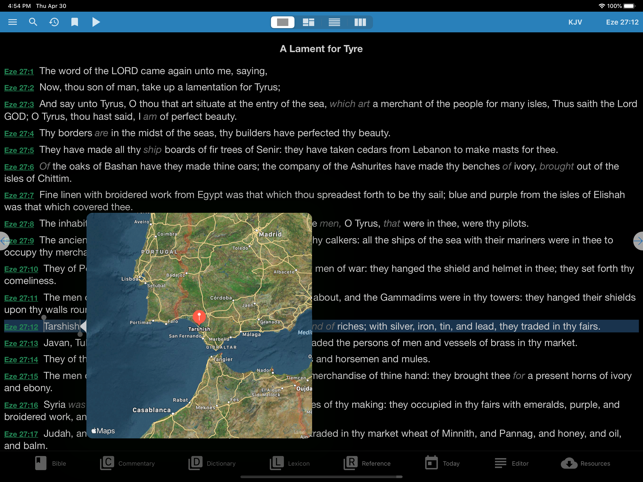Select list rows layout icon
Image resolution: width=643 pixels, height=482 pixels.
(334, 22)
